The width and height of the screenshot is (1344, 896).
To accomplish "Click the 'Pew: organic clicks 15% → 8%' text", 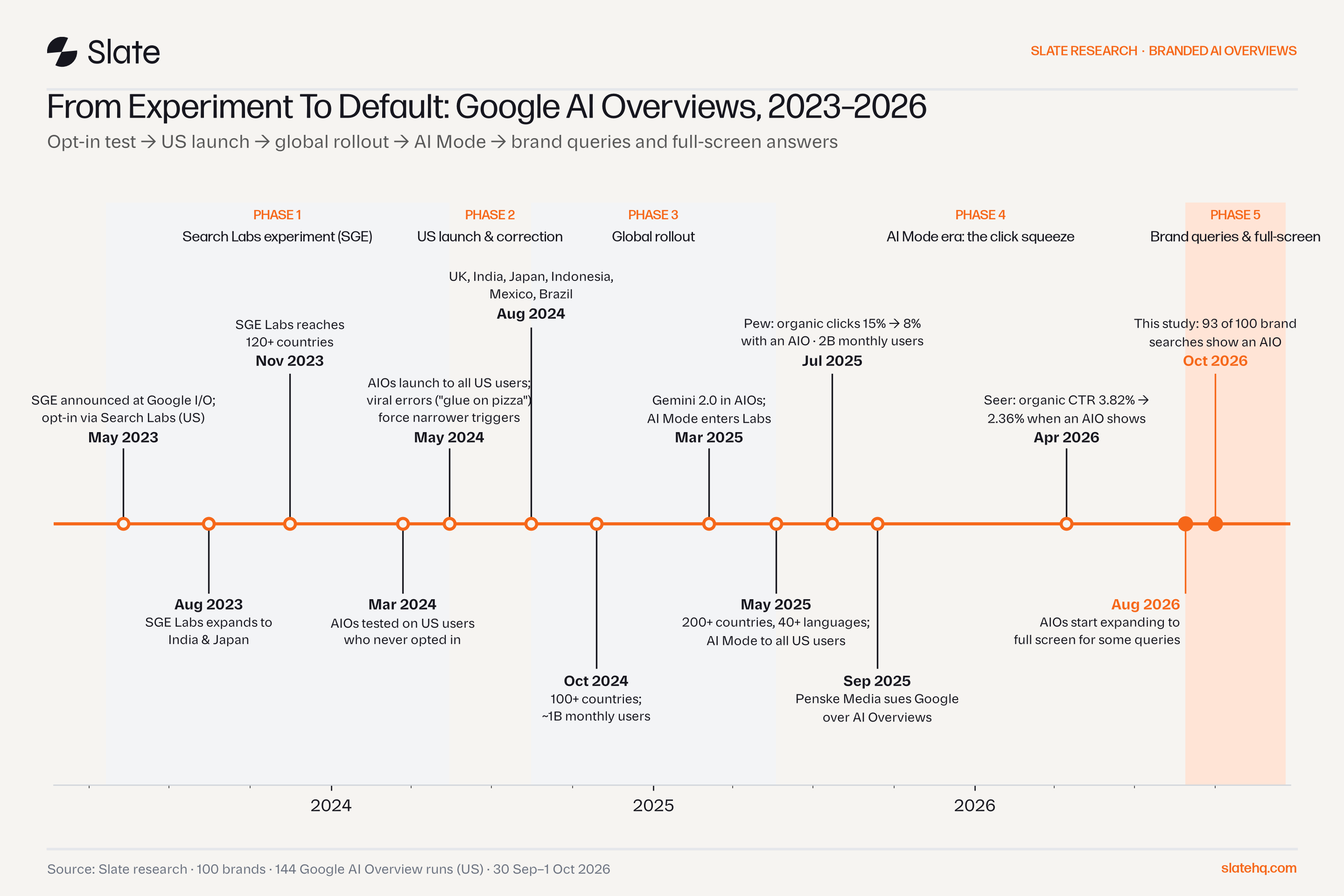I will (832, 323).
